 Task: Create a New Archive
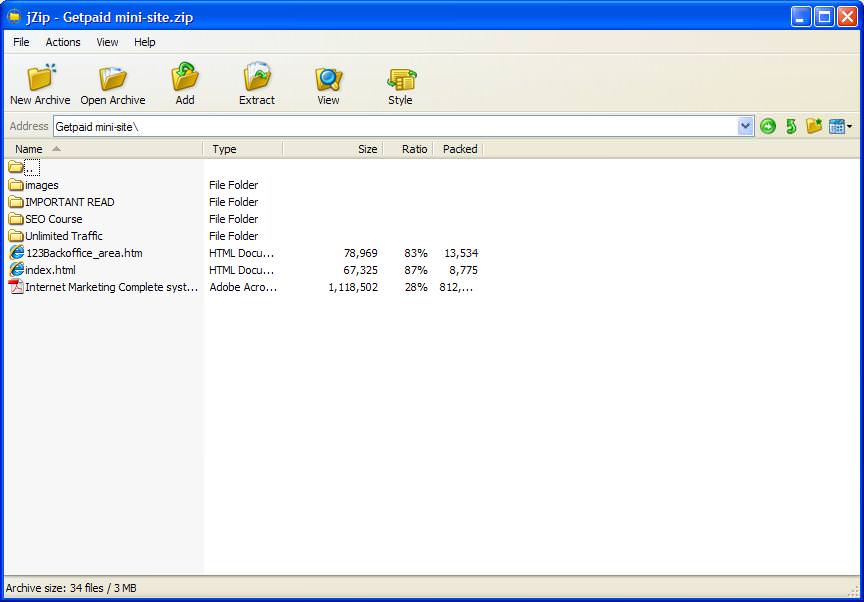pos(39,83)
